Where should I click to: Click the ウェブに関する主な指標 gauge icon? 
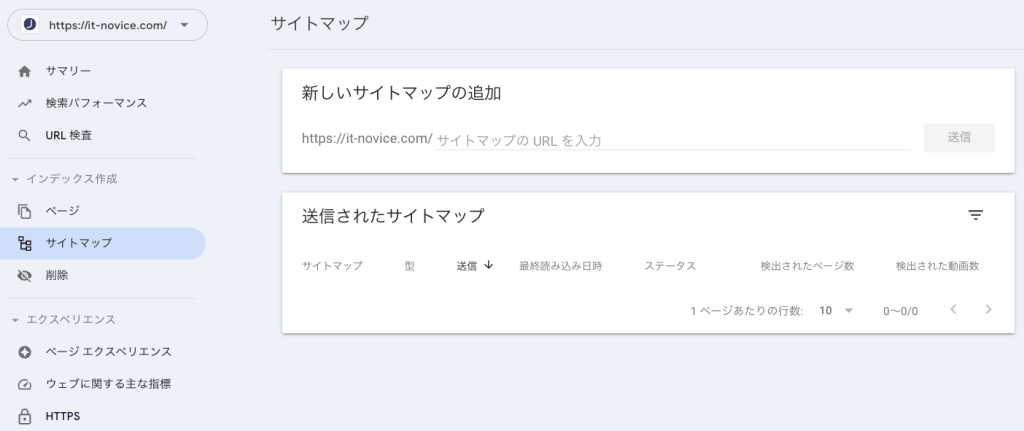coord(25,385)
